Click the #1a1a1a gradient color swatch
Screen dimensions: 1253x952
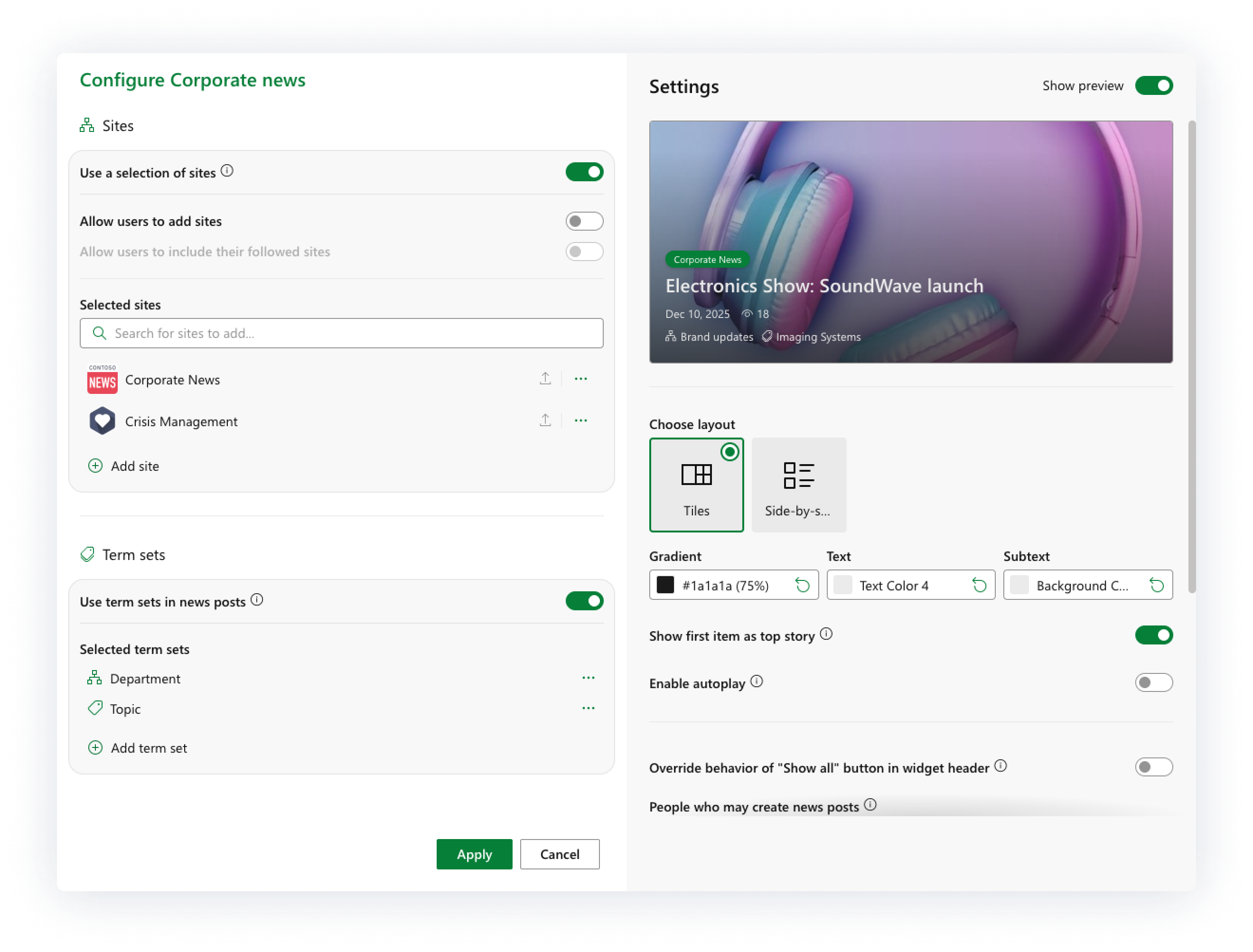tap(665, 585)
